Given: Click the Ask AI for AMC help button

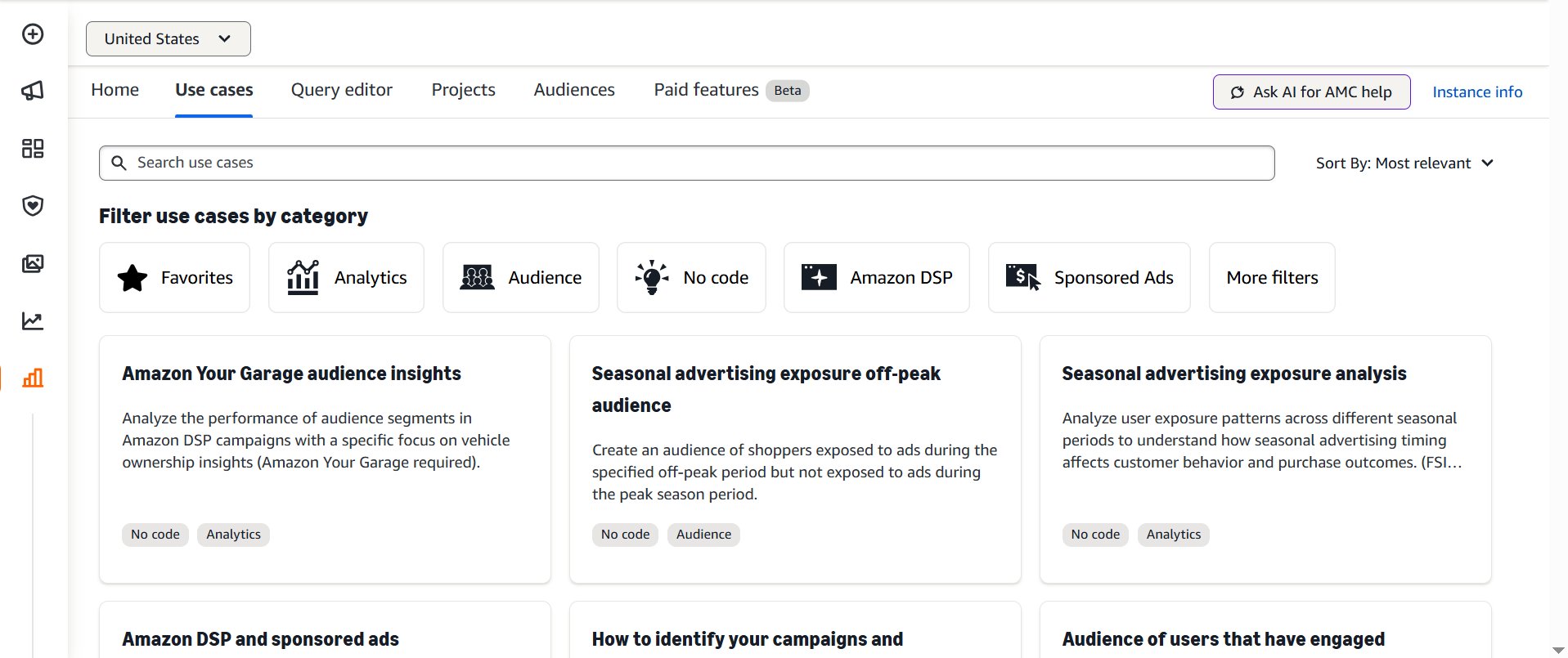Looking at the screenshot, I should pos(1311,92).
